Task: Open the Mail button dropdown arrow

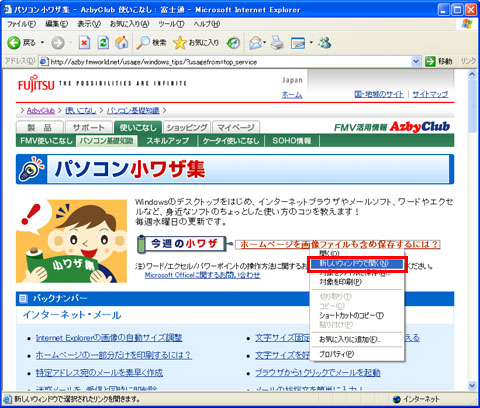Action: (x=265, y=43)
